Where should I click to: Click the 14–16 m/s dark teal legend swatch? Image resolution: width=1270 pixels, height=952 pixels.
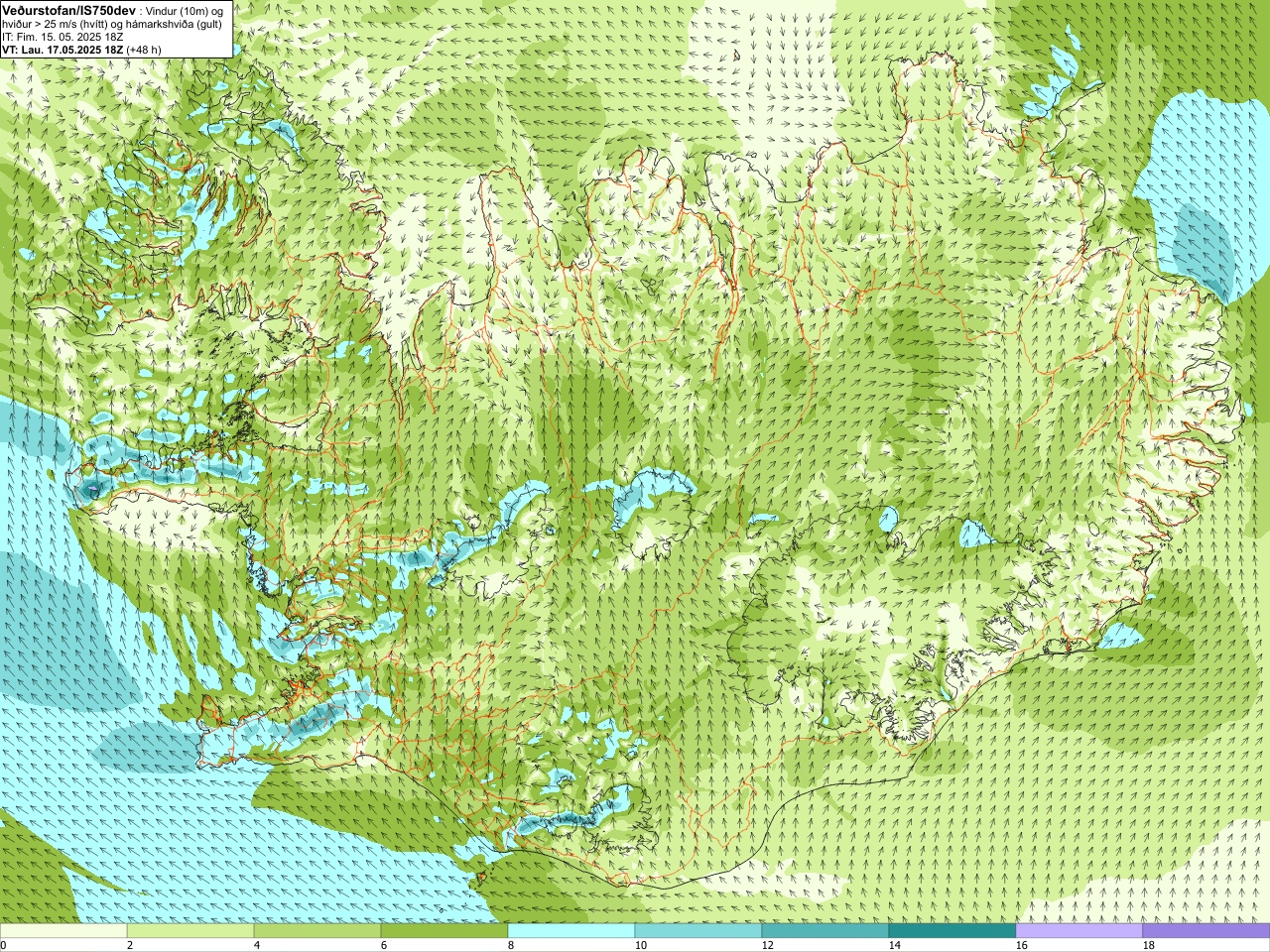[952, 931]
